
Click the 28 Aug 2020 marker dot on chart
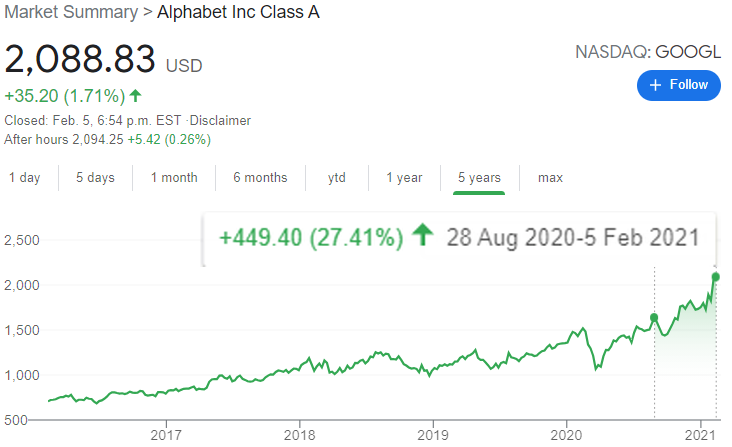(x=654, y=318)
